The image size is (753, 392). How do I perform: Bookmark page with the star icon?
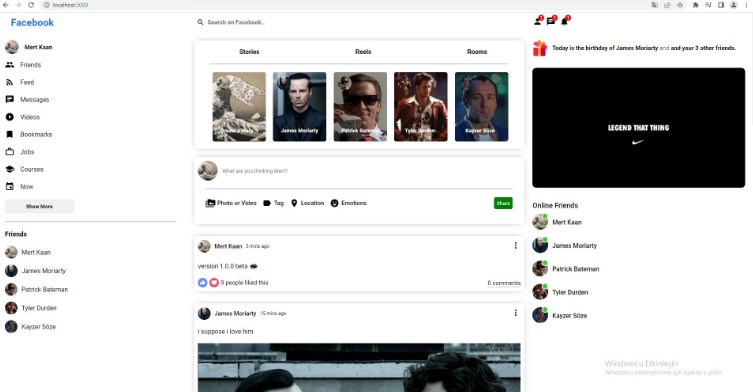tap(680, 5)
